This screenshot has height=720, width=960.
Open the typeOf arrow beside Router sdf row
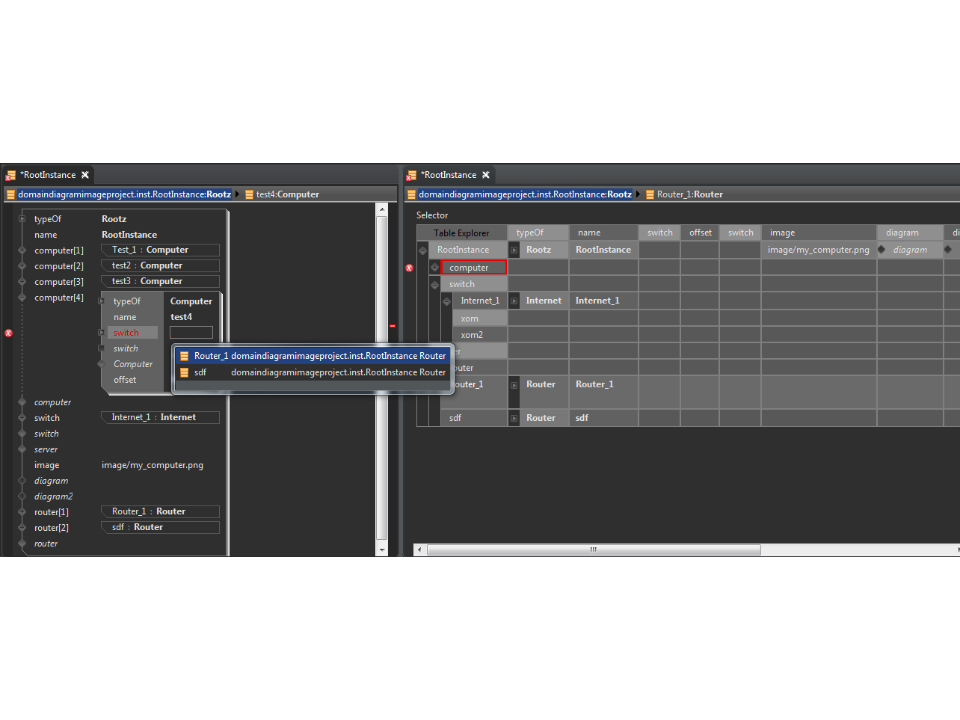coord(514,418)
